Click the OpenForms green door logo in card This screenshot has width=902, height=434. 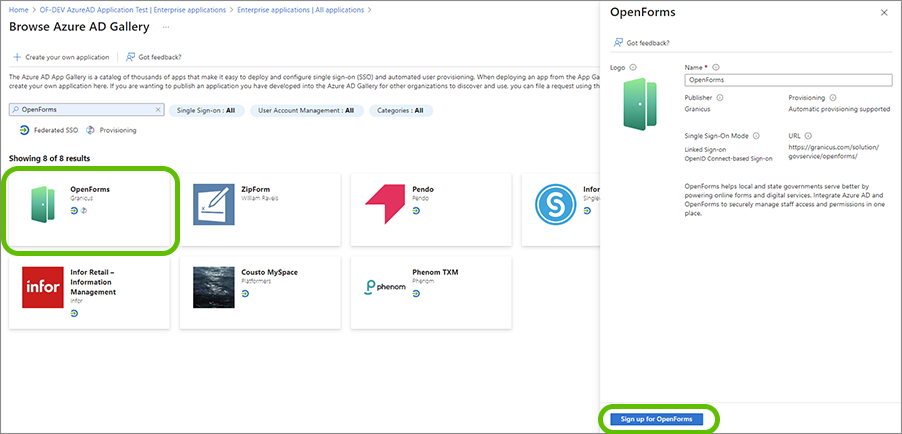[x=42, y=204]
